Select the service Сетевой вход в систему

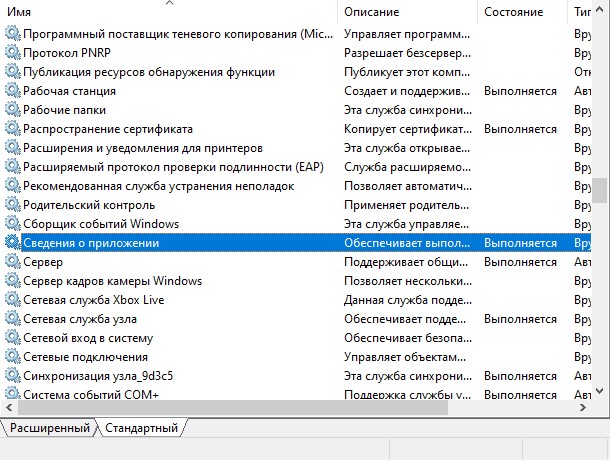pos(88,338)
